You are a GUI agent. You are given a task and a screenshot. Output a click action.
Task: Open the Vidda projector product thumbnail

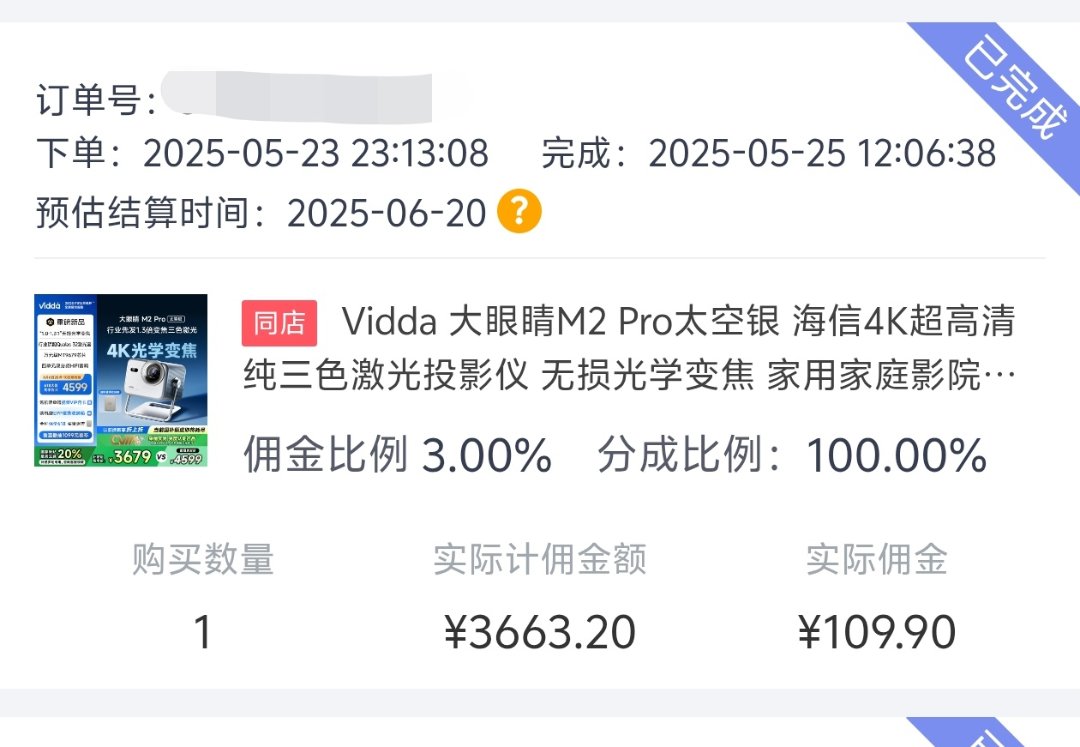coord(121,380)
